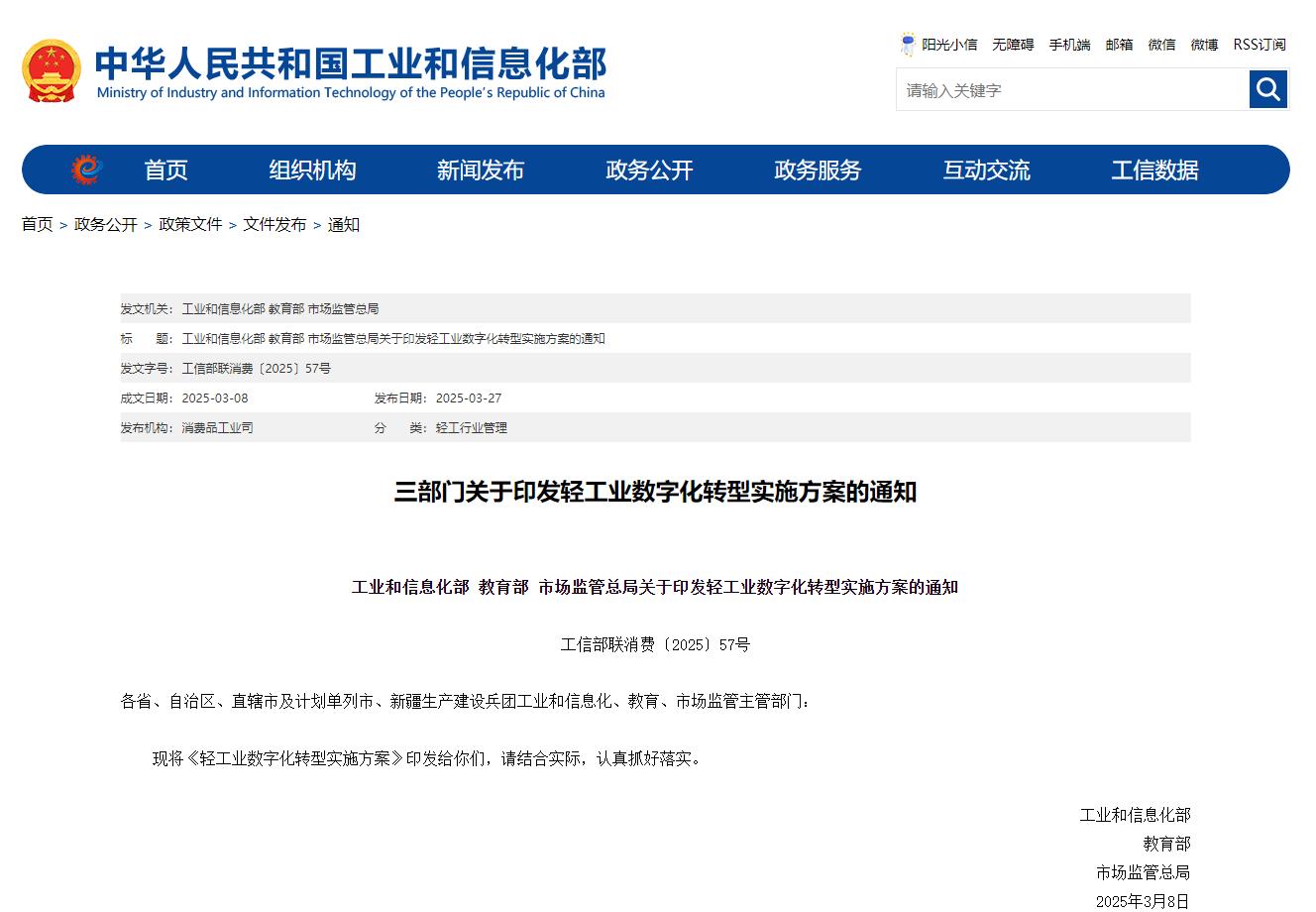
Task: Open the 新闻发布 menu item
Action: (x=481, y=170)
